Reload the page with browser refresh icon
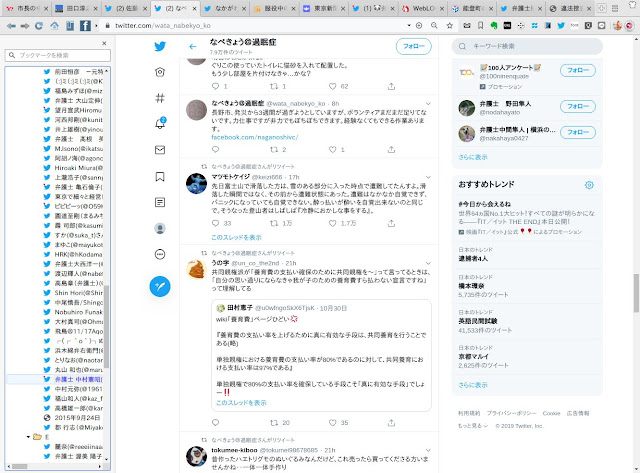This screenshot has height=473, width=640. coord(39,26)
